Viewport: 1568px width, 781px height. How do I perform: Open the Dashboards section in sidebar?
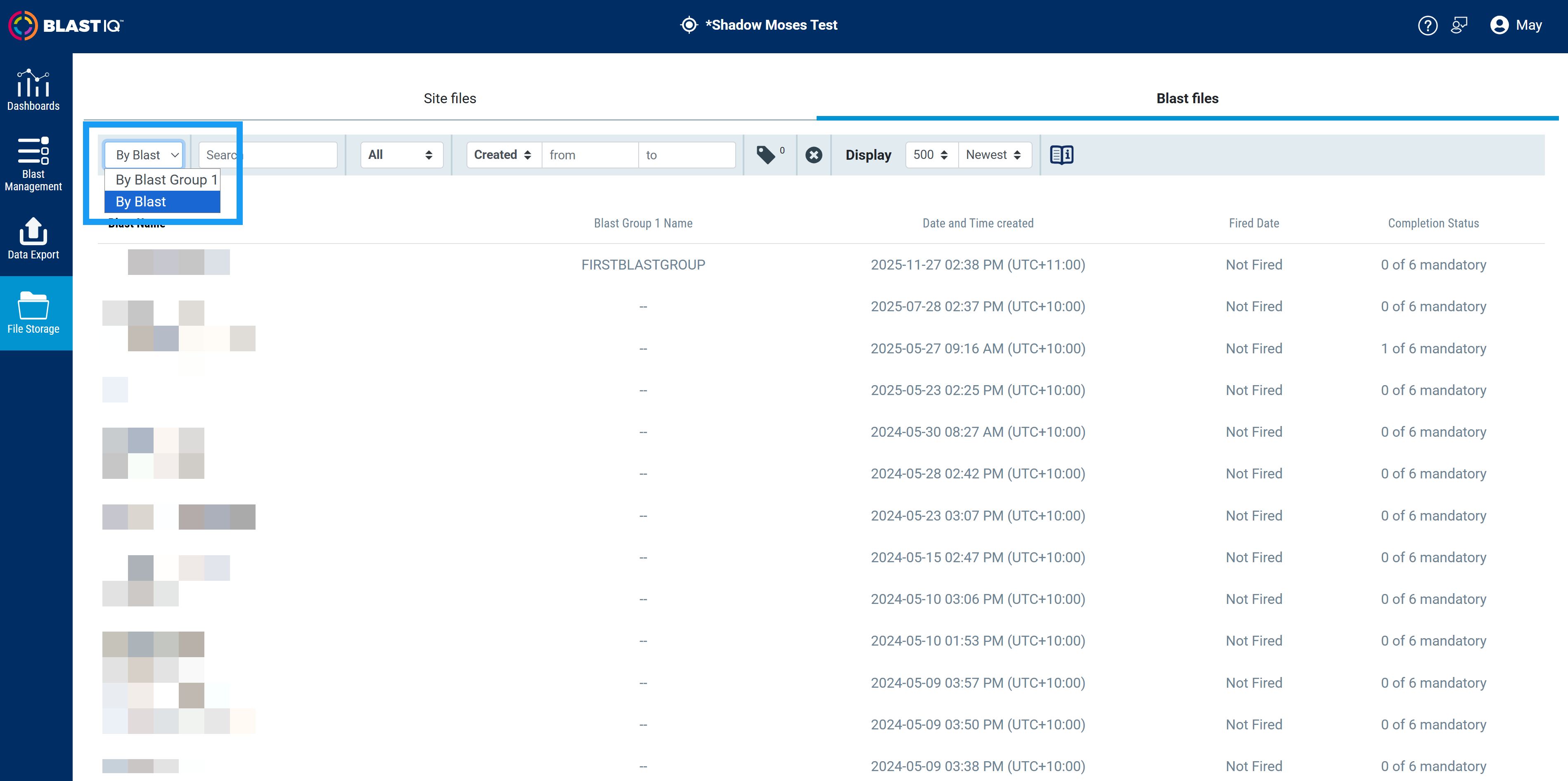[x=33, y=90]
